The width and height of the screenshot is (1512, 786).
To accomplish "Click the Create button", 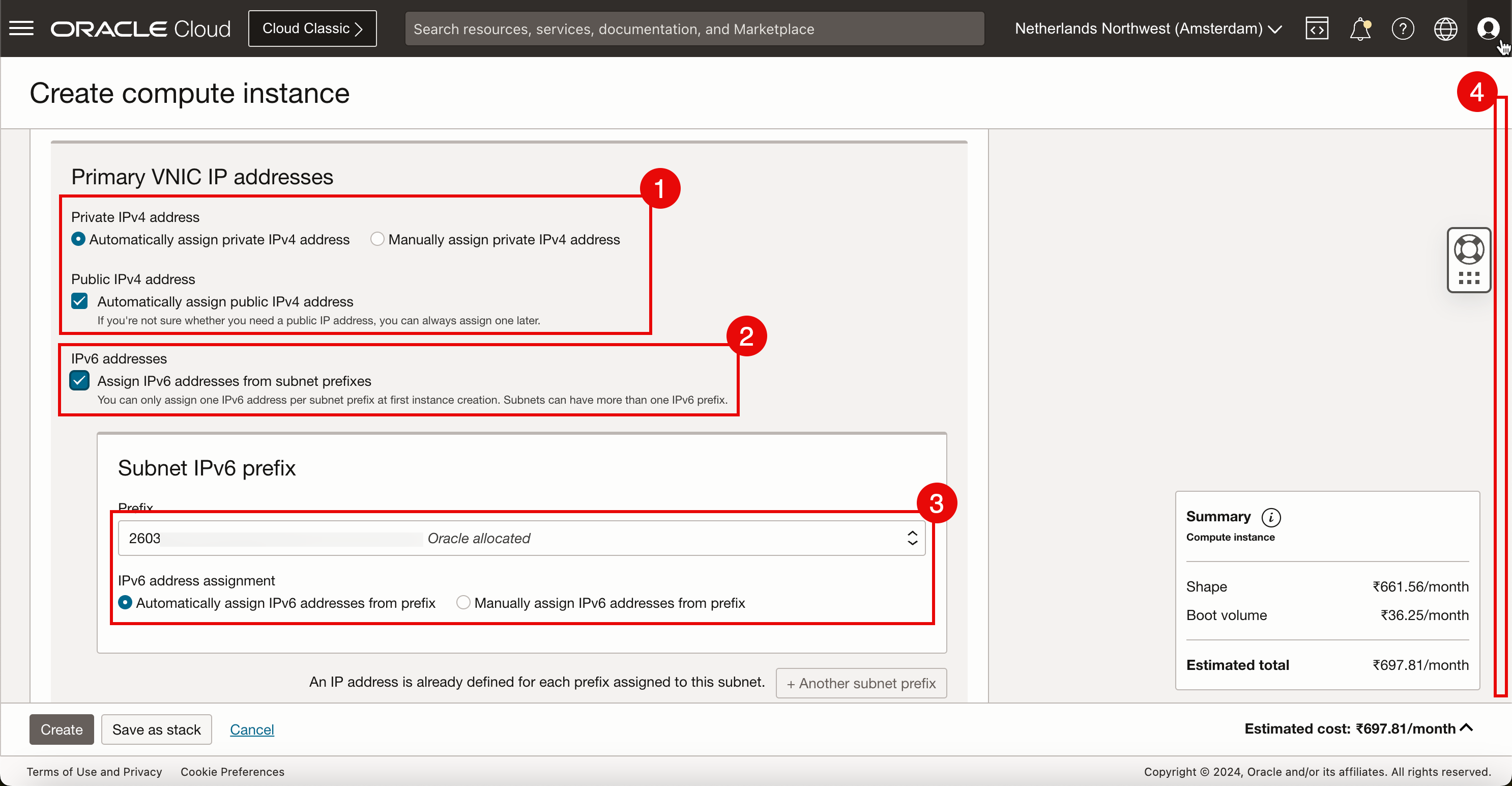I will coord(61,729).
